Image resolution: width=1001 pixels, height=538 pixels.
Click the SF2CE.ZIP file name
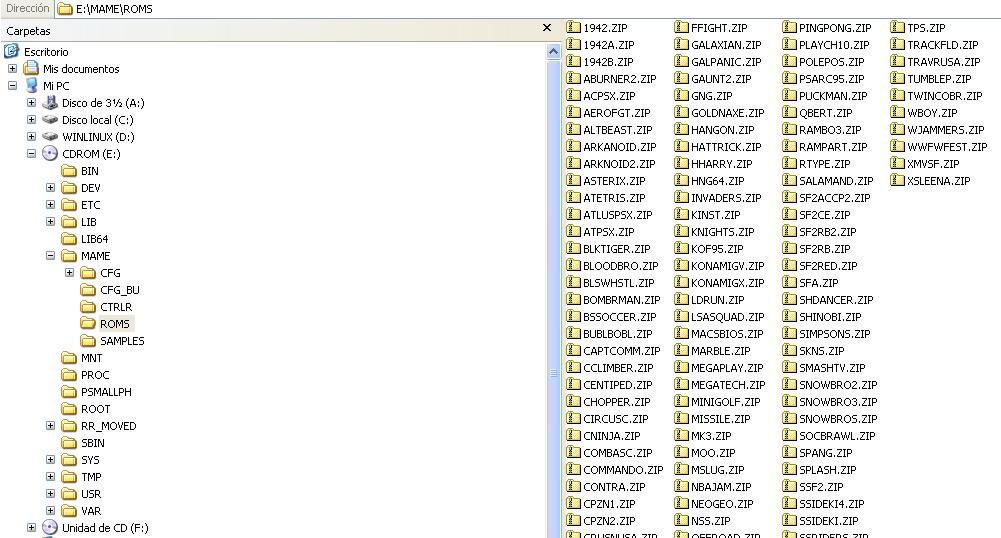coord(825,215)
